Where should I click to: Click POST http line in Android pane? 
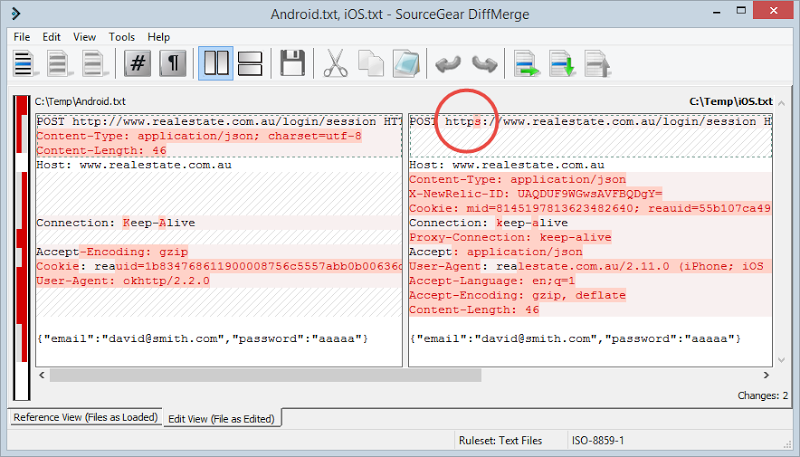[x=219, y=121]
